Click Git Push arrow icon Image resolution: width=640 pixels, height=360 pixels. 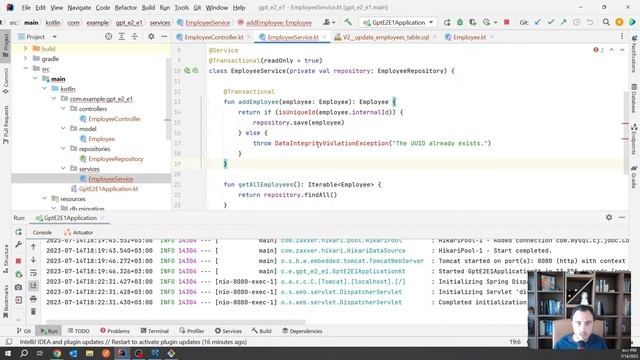click(x=564, y=22)
